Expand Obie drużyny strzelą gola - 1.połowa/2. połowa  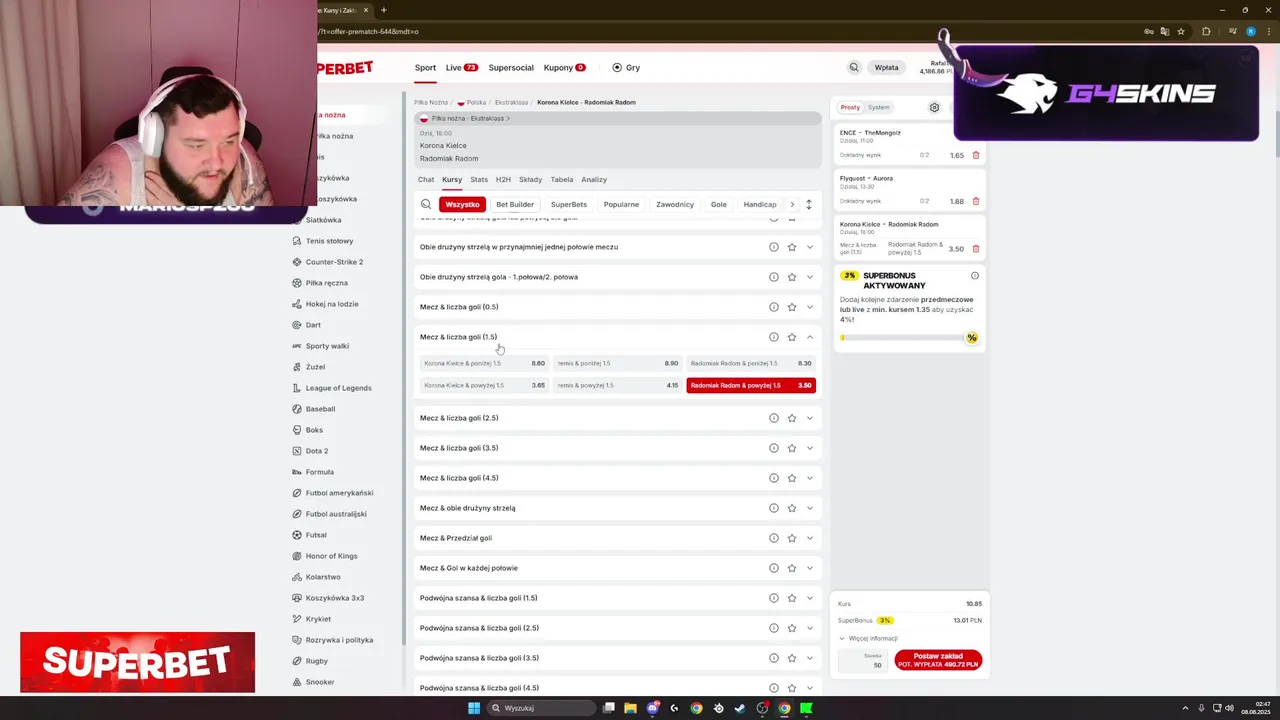[810, 277]
